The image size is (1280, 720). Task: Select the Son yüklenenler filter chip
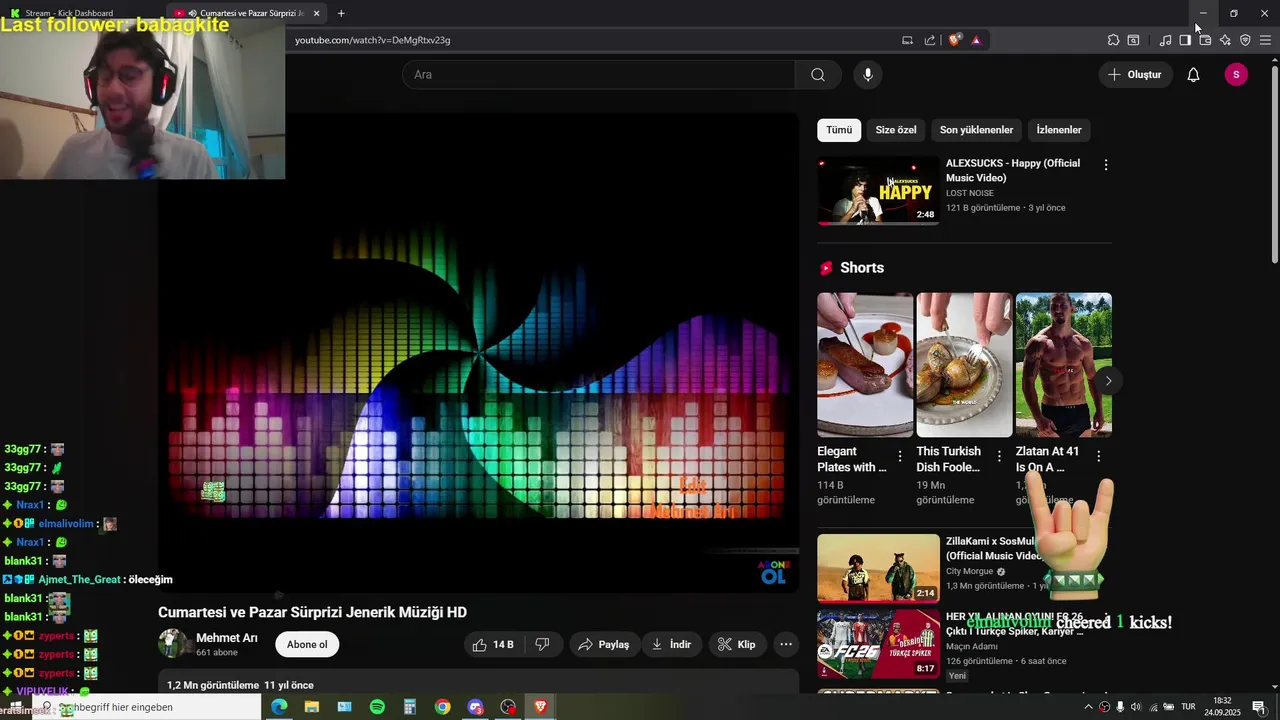click(x=976, y=130)
